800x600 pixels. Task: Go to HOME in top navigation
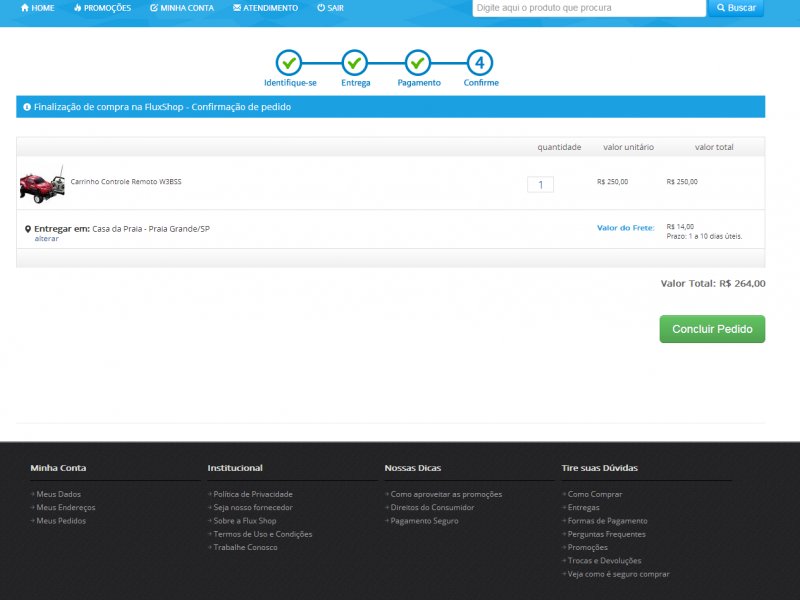37,8
